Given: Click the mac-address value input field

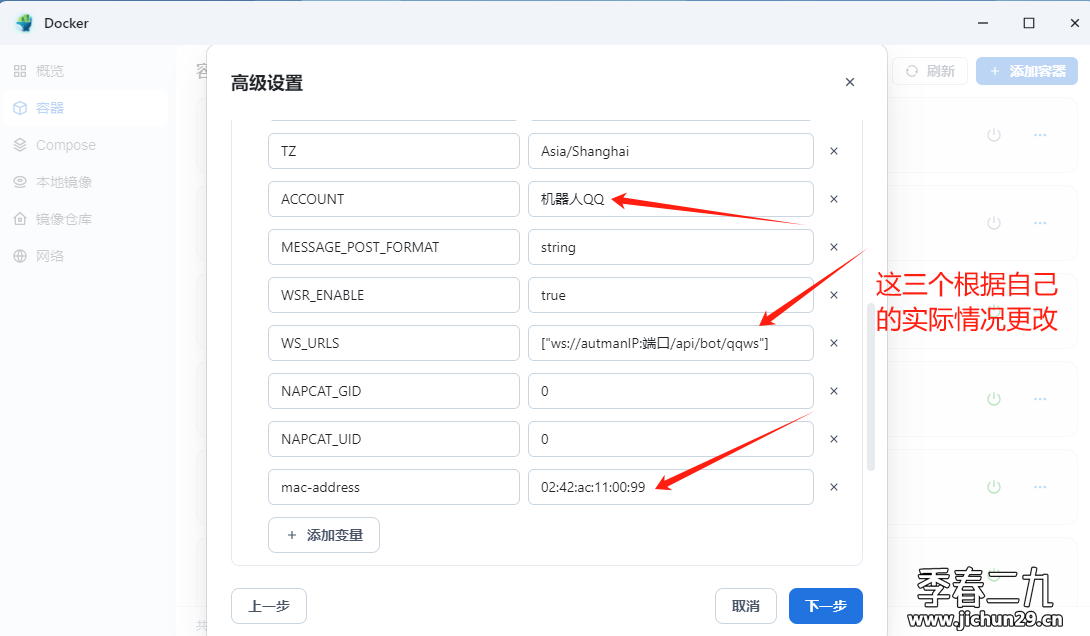Looking at the screenshot, I should point(670,487).
